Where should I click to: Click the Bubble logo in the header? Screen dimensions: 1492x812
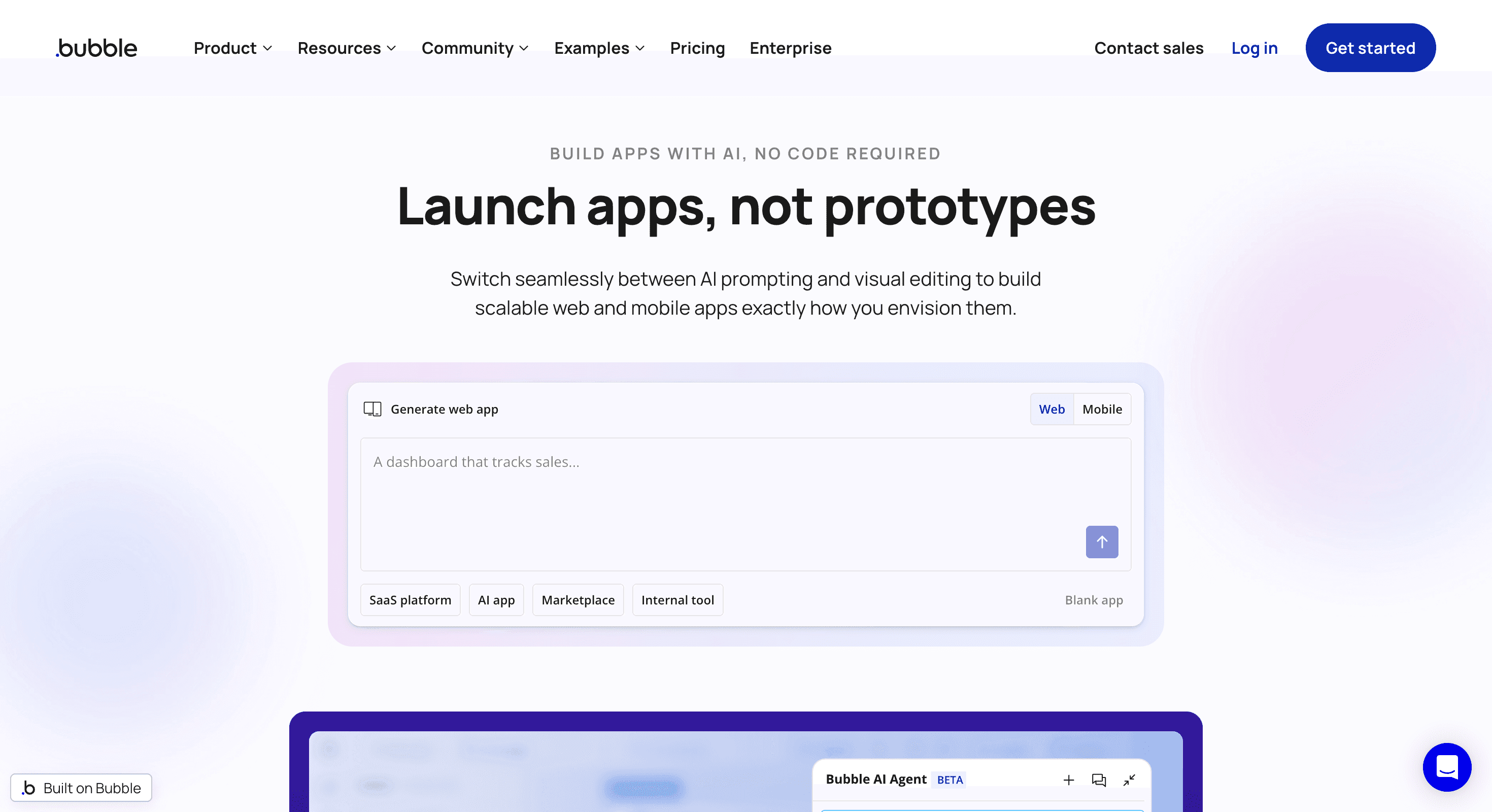click(97, 48)
